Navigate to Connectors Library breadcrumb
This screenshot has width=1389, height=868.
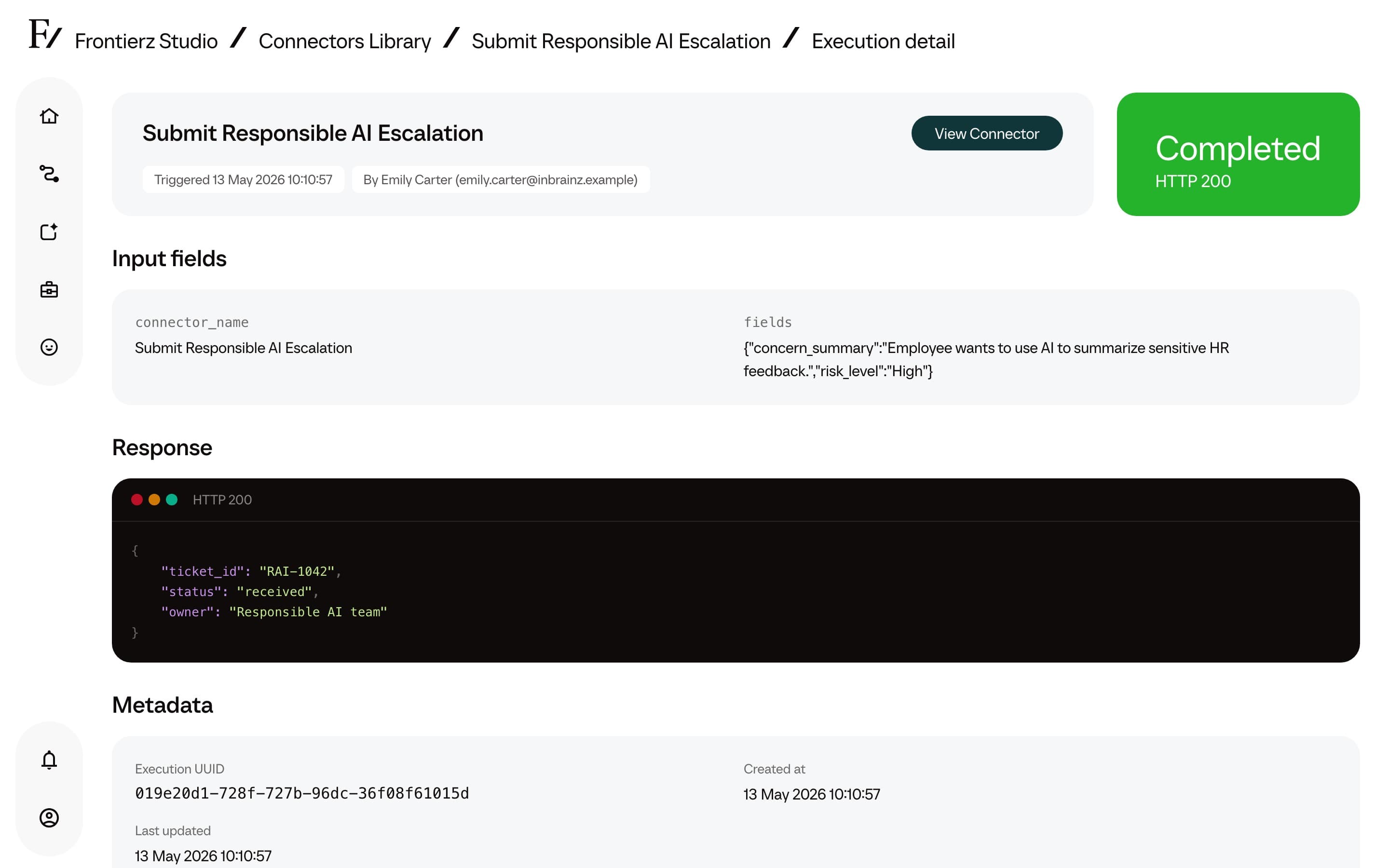tap(344, 41)
